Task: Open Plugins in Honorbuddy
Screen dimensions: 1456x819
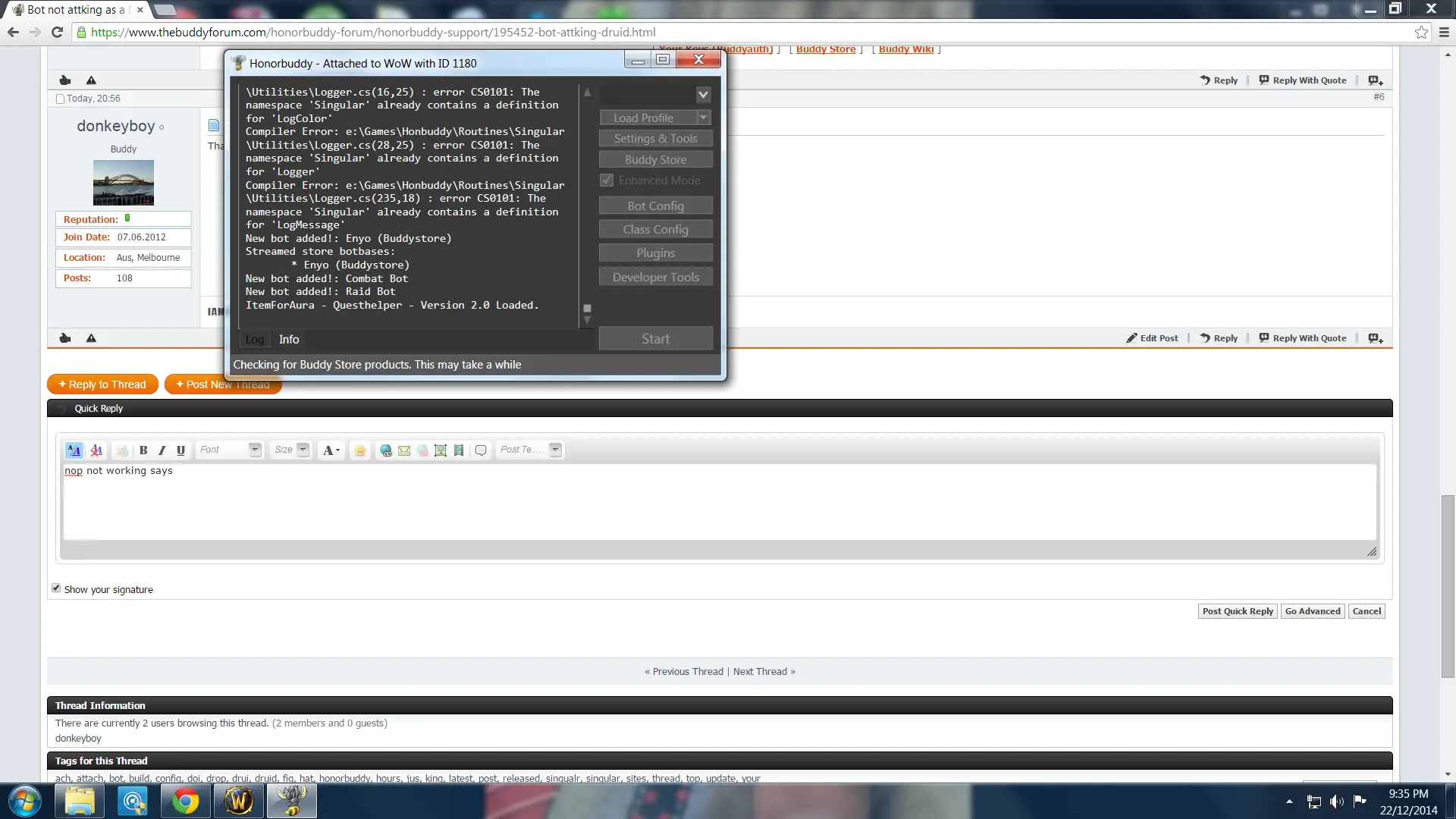Action: 656,253
